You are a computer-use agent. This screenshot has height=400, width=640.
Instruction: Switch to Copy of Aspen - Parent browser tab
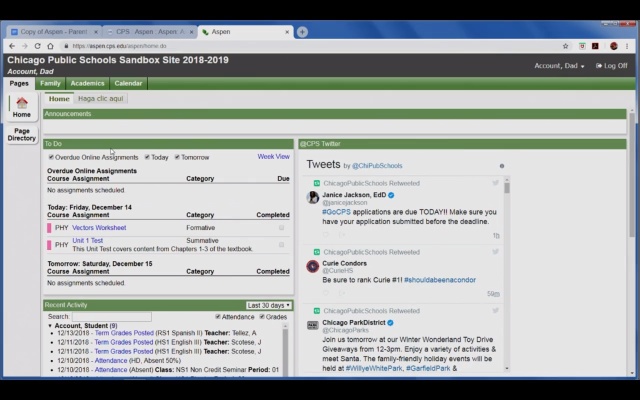pyautogui.click(x=54, y=32)
